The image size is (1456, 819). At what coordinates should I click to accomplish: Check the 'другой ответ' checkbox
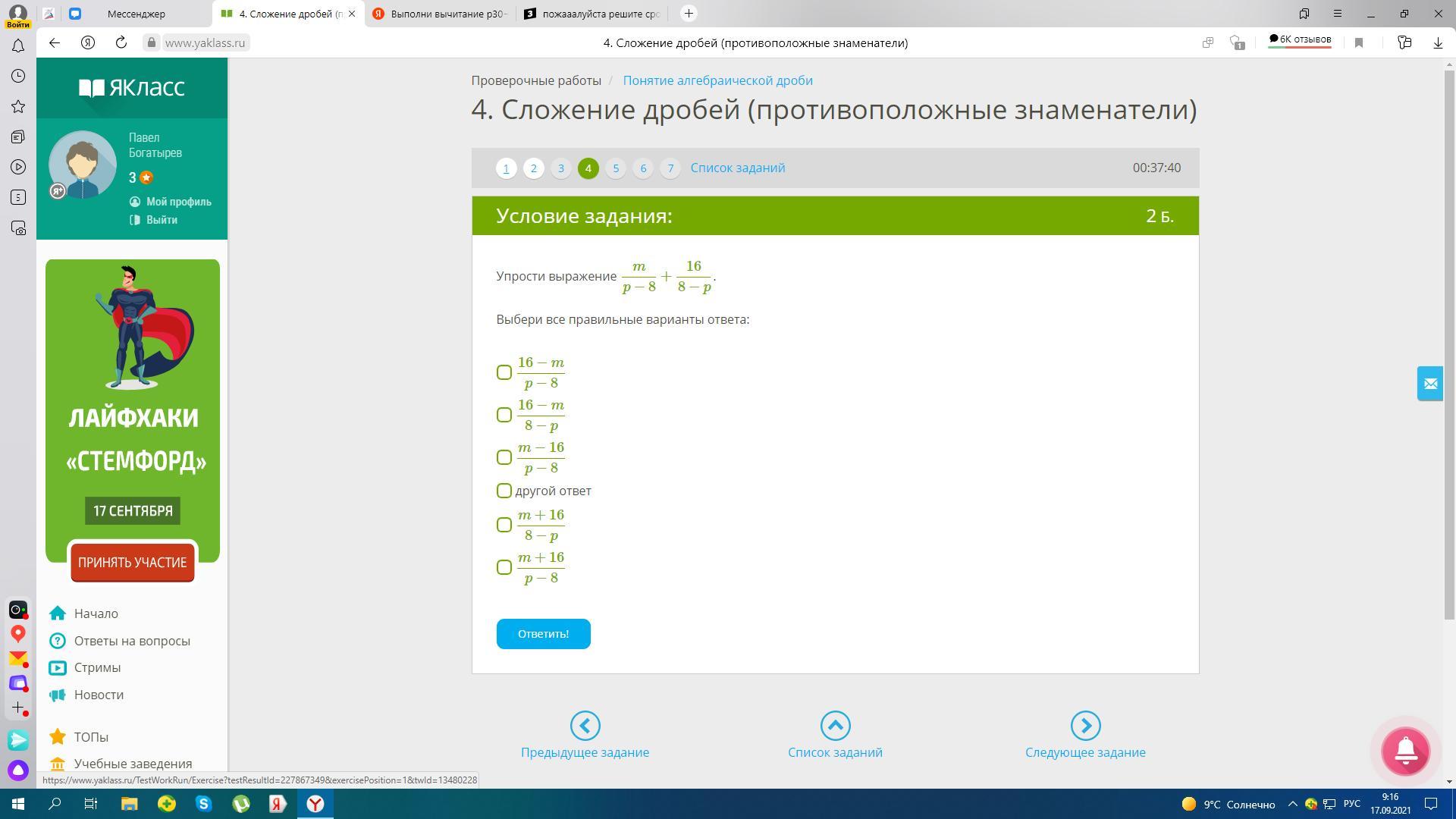pos(504,491)
